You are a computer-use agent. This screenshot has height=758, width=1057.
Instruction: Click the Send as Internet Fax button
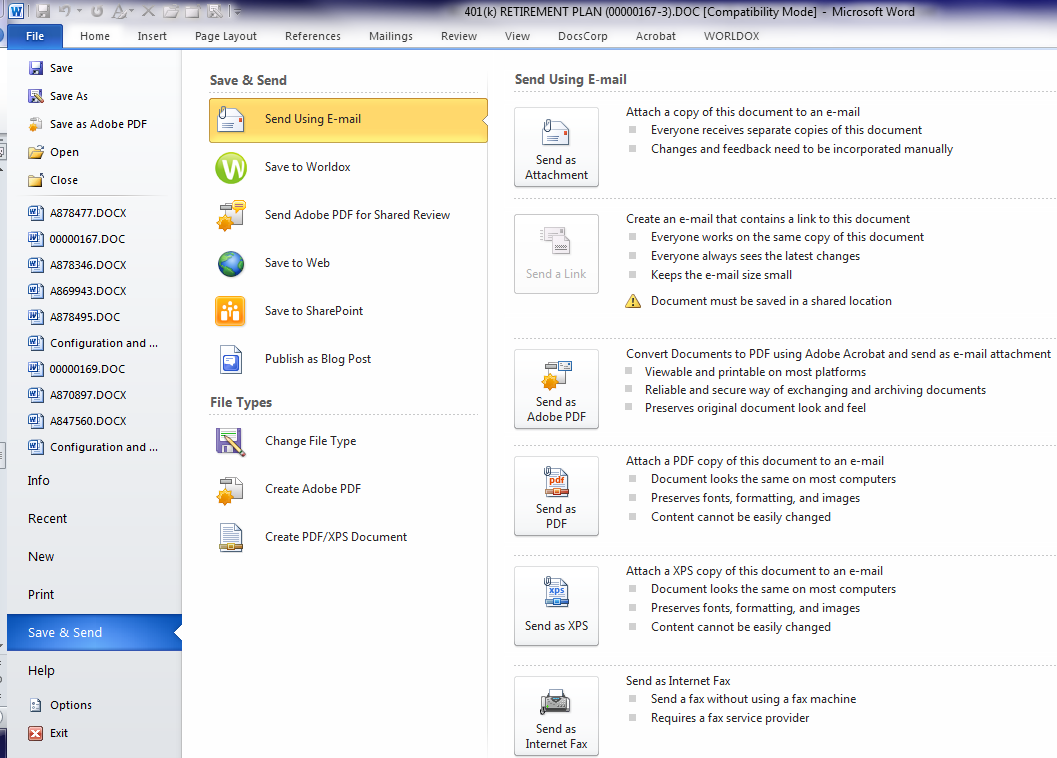pyautogui.click(x=556, y=716)
